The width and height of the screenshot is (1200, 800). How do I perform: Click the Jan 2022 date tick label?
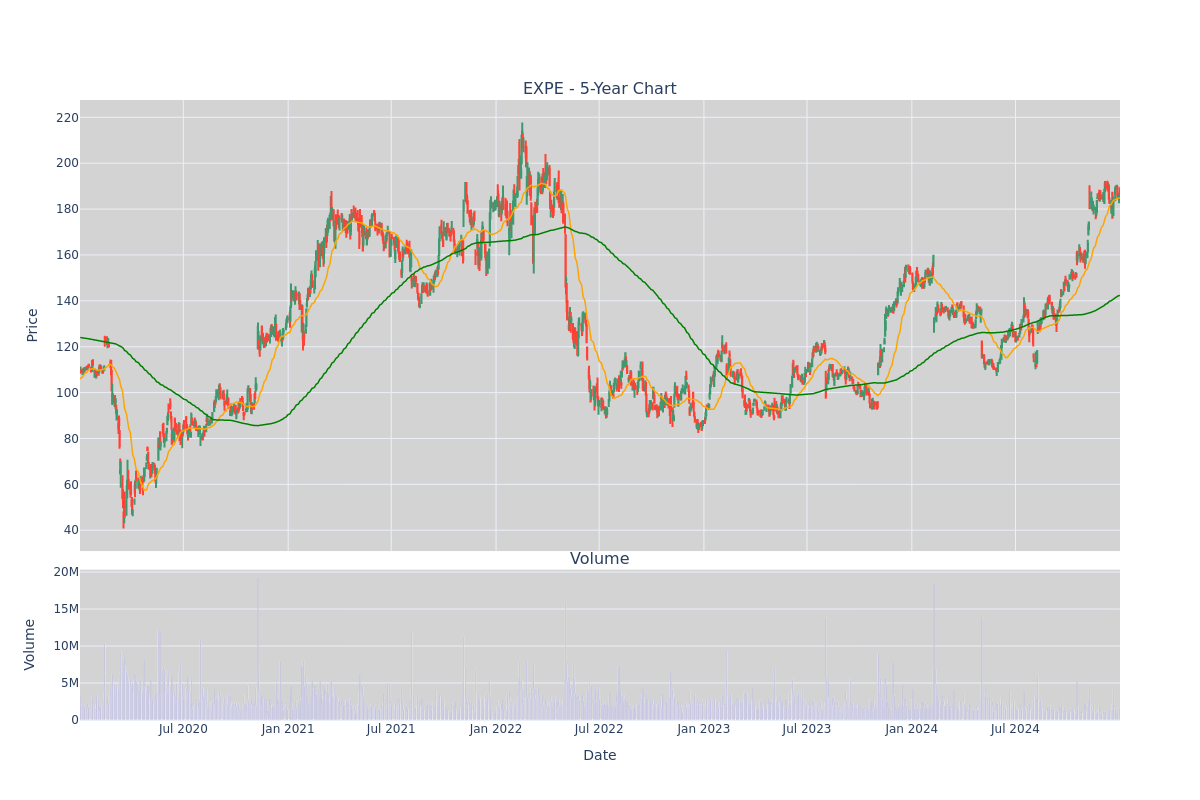coord(496,729)
